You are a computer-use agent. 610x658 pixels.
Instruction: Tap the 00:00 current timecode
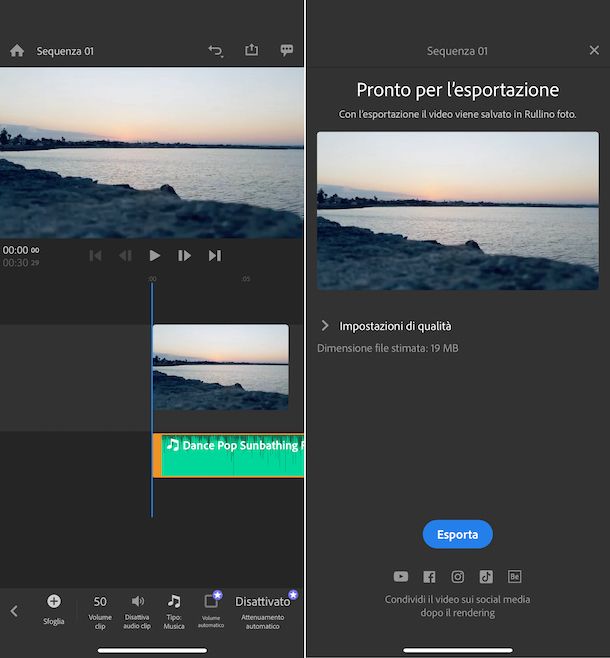point(21,250)
